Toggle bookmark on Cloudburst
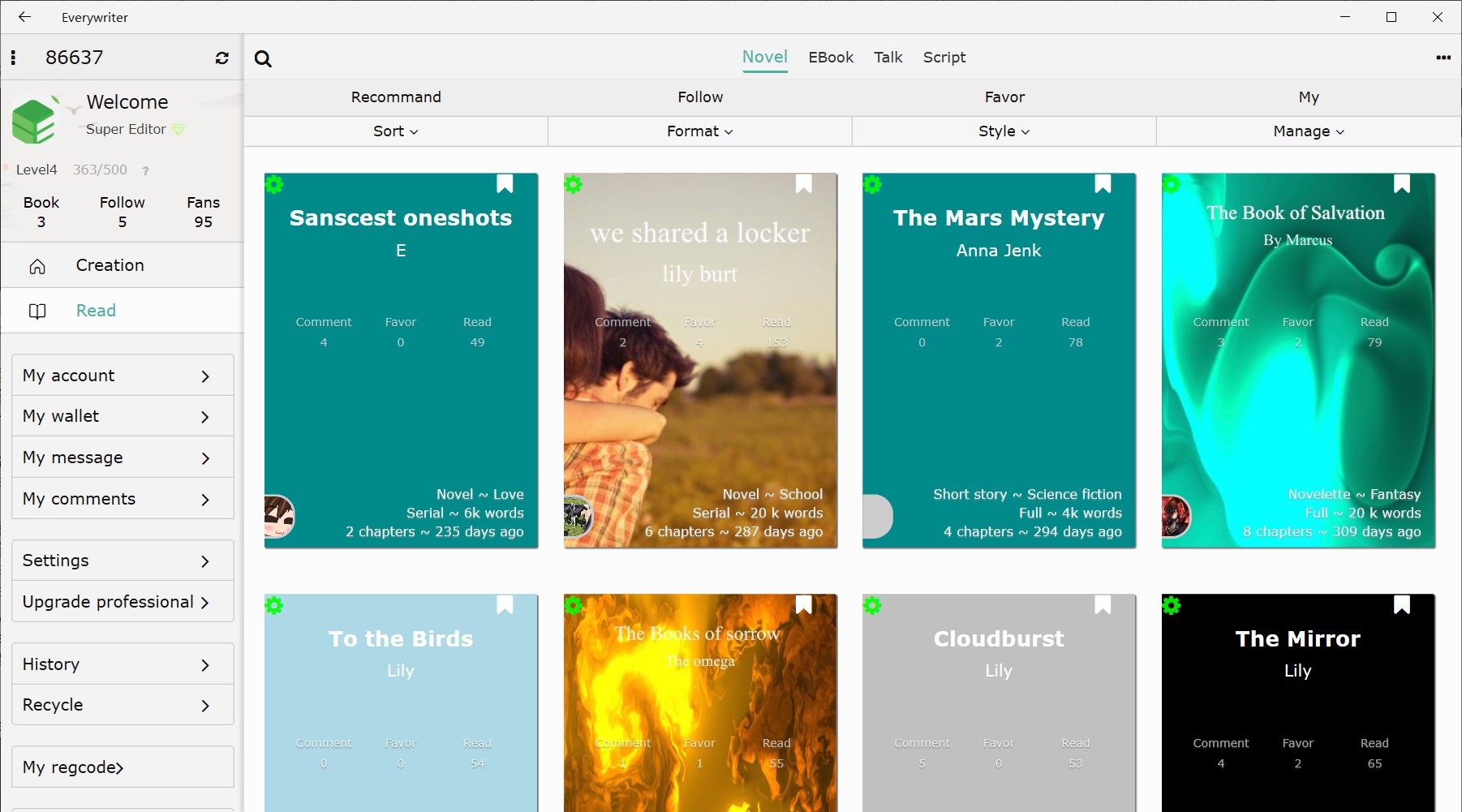 (1103, 605)
